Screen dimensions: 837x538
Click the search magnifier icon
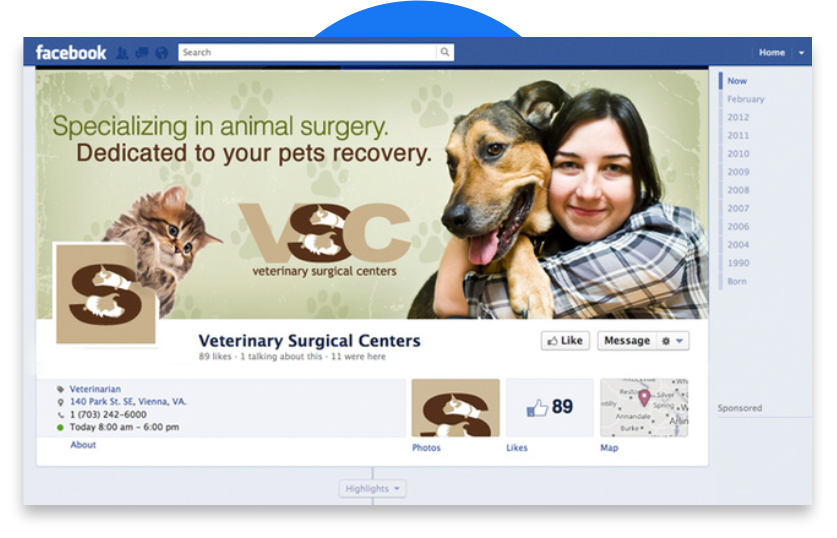445,52
